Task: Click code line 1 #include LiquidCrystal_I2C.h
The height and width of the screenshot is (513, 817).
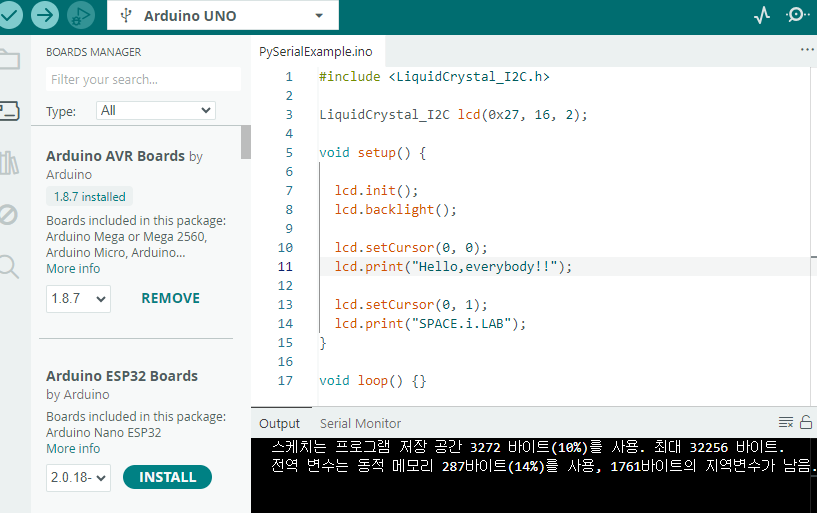Action: coord(434,77)
